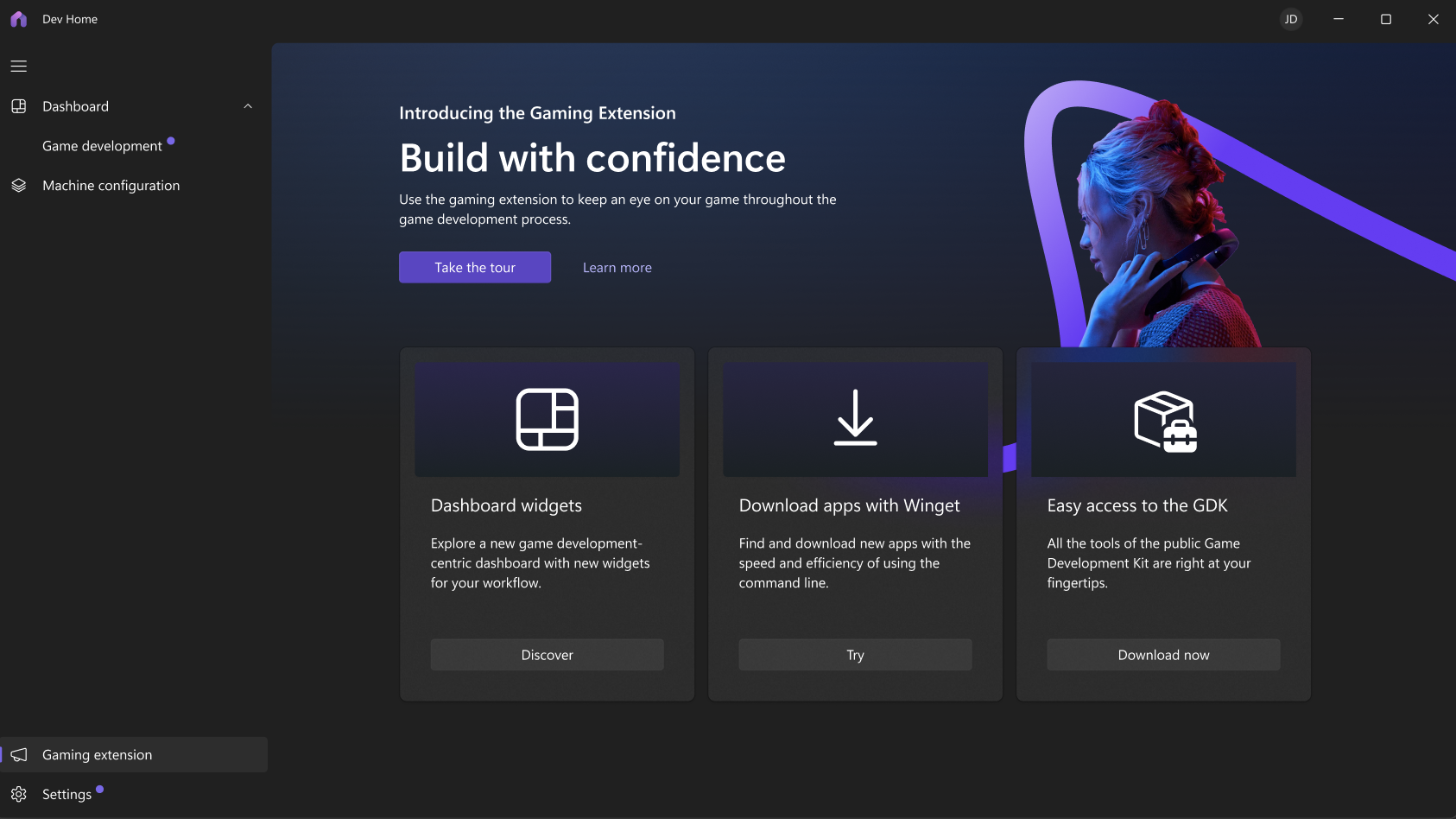Click the Dashboard widgets card icon
This screenshot has width=1456, height=819.
click(x=548, y=420)
